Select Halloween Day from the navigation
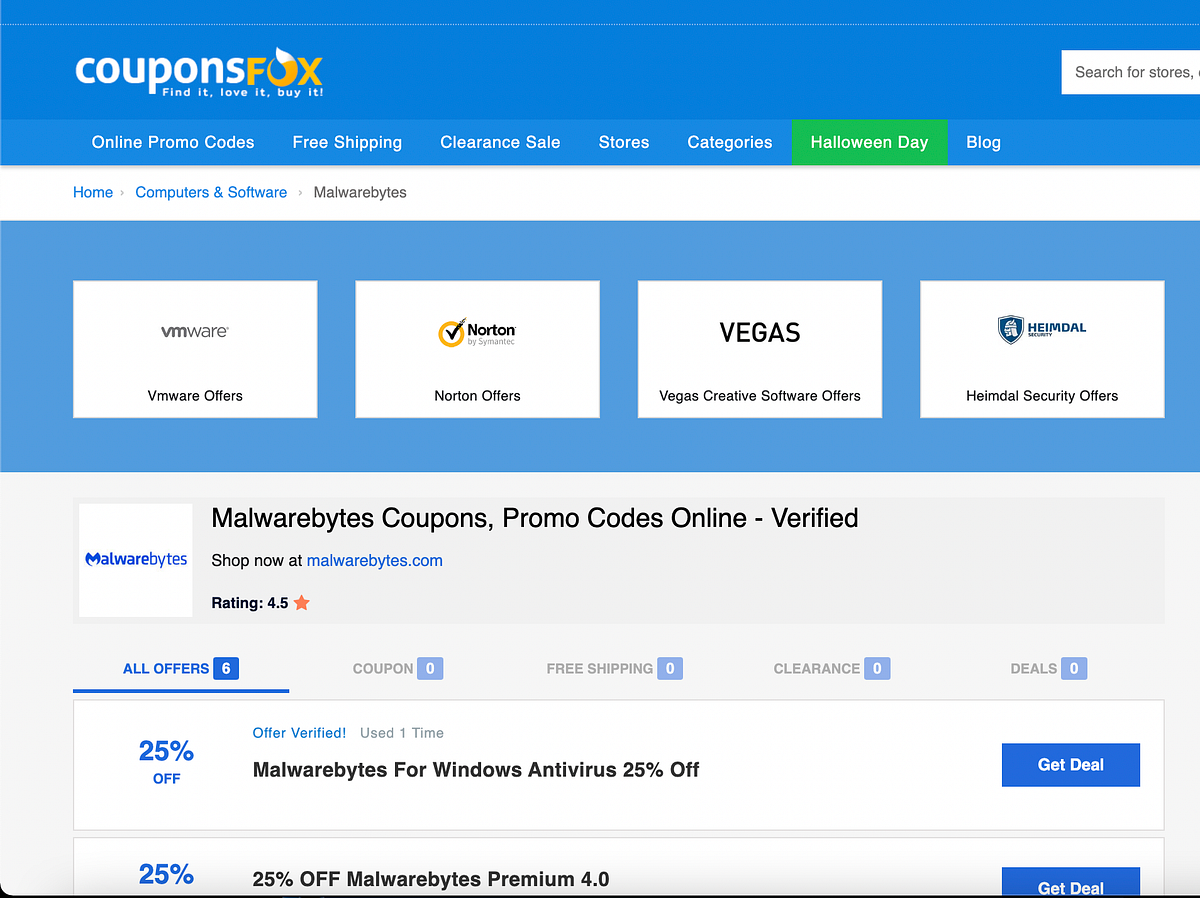The width and height of the screenshot is (1200, 898). 869,142
